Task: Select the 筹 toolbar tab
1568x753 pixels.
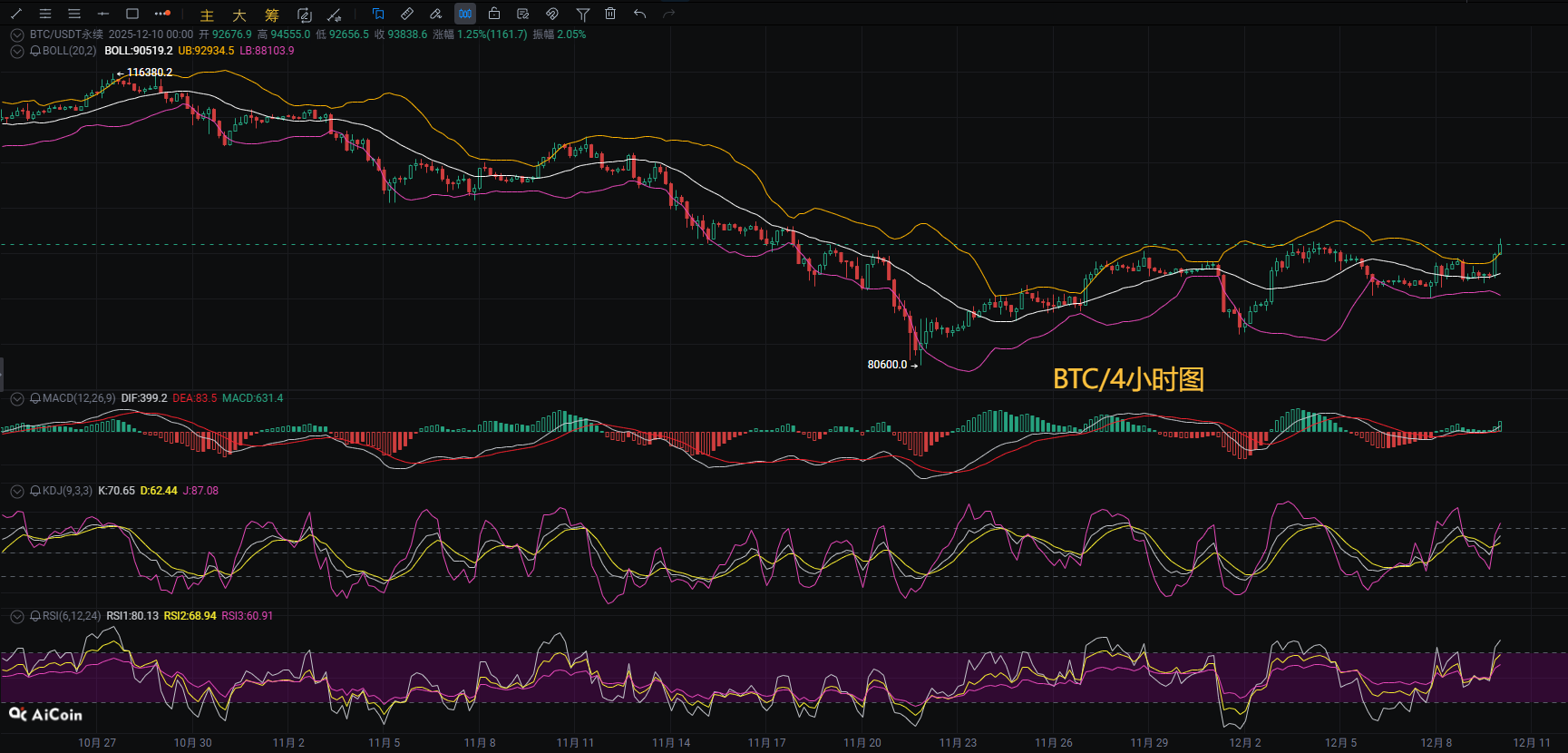Action: (272, 15)
